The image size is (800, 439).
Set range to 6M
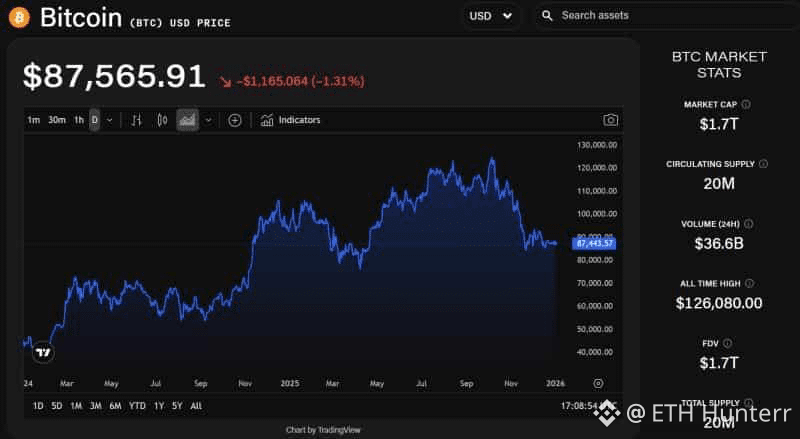pos(115,406)
